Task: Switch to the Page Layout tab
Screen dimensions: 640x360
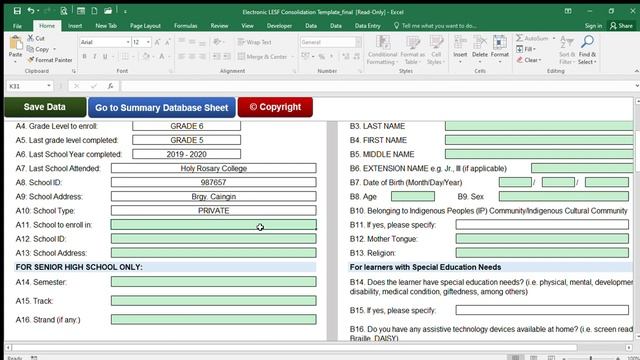Action: click(x=145, y=26)
